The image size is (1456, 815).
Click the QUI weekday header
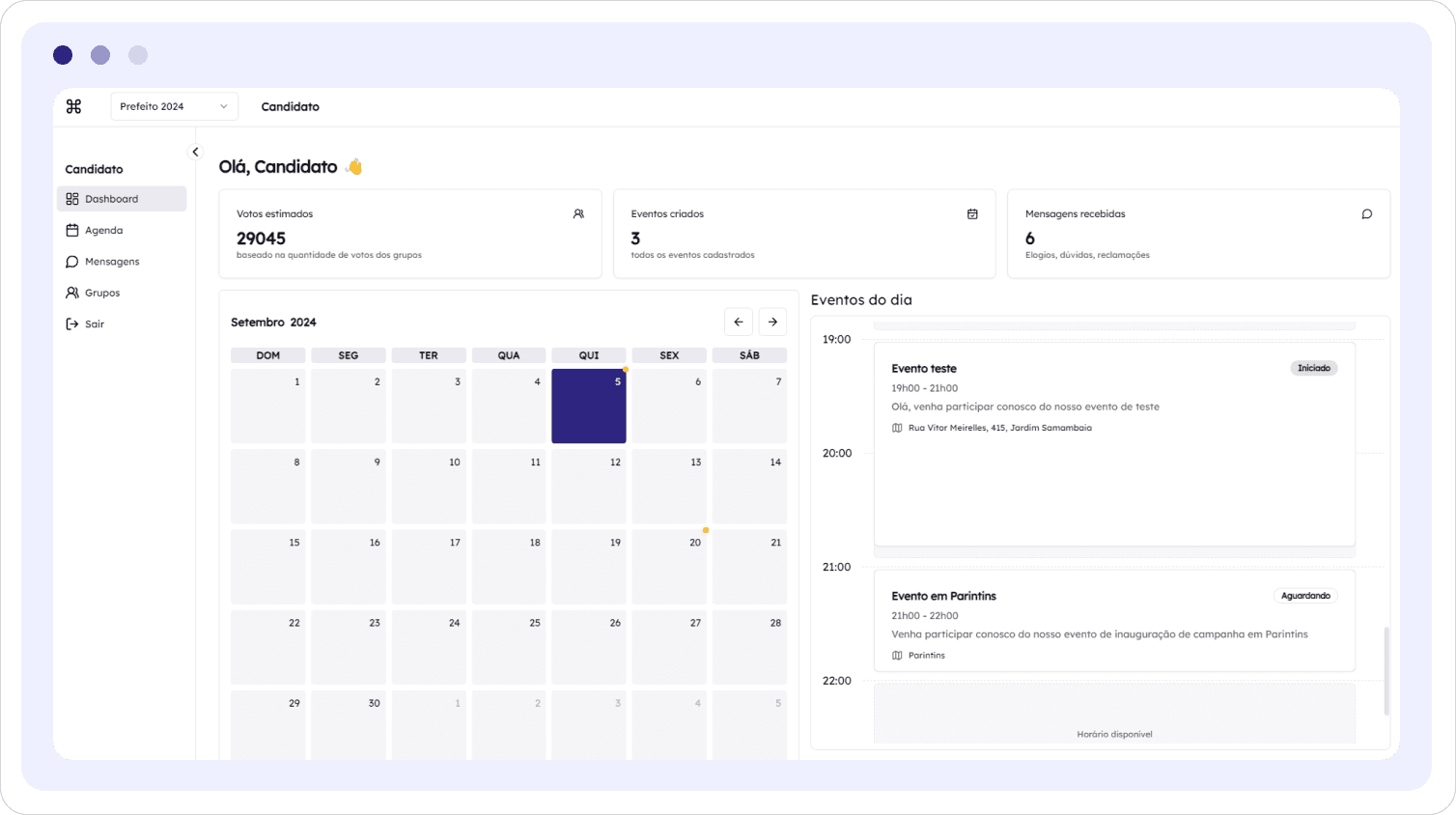pos(589,355)
